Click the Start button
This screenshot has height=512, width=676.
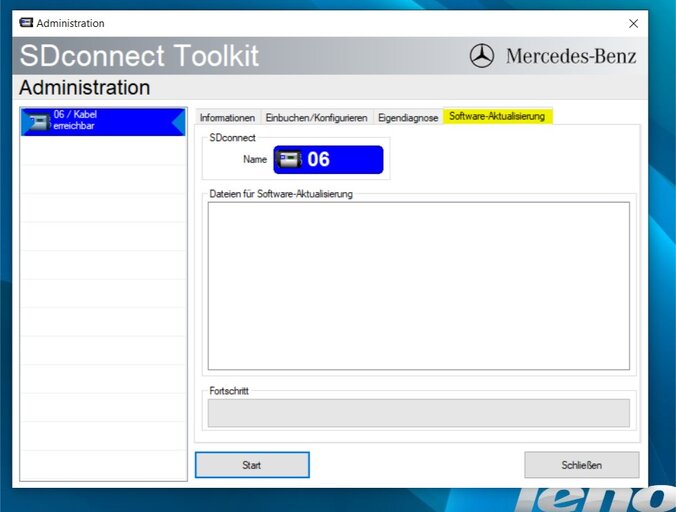click(x=252, y=465)
